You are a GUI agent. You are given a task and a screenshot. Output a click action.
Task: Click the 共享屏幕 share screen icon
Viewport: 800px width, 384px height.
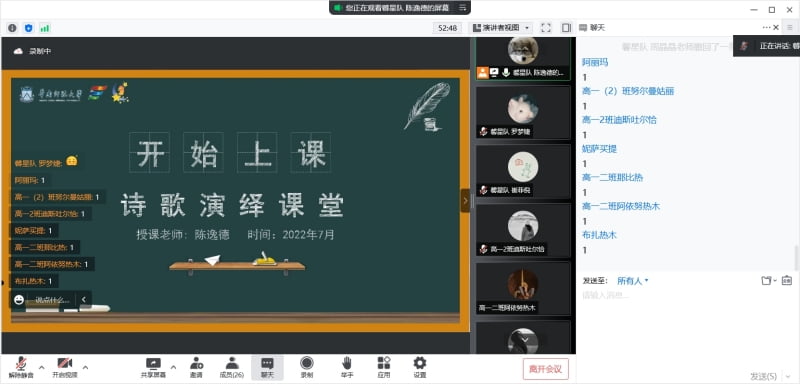tap(153, 368)
